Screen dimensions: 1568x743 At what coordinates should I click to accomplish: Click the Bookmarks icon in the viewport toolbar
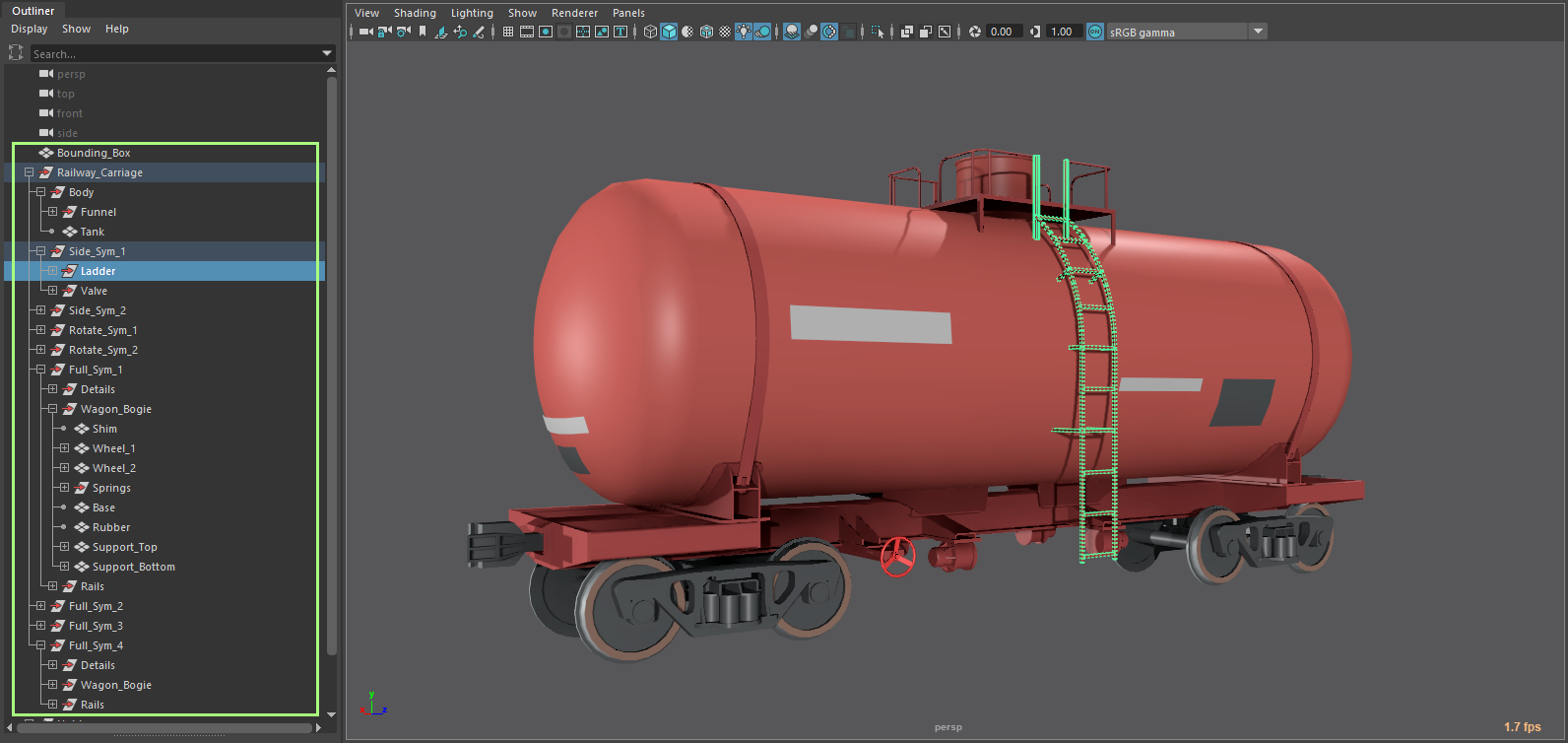click(x=423, y=32)
